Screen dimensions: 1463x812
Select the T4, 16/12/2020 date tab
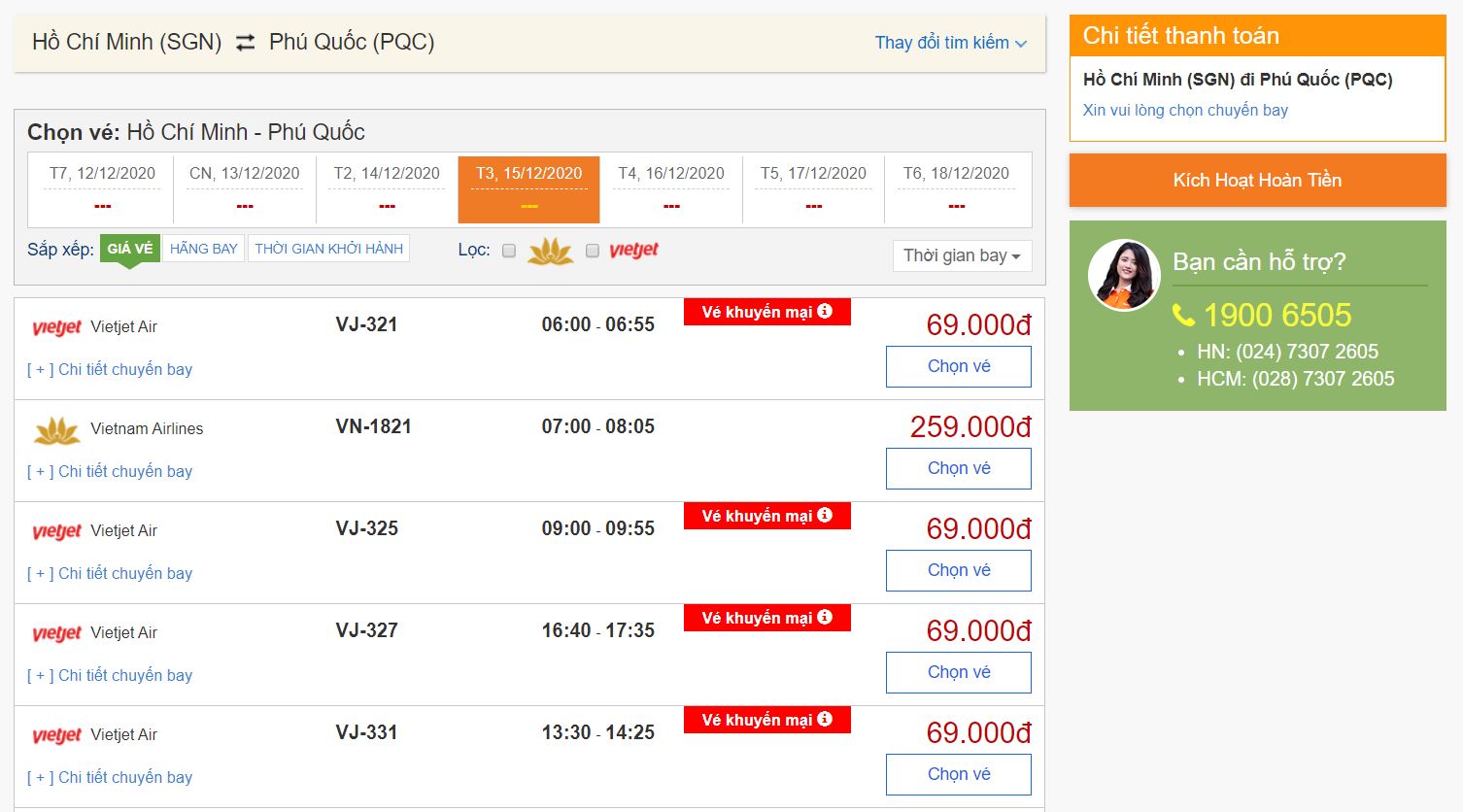coord(671,188)
